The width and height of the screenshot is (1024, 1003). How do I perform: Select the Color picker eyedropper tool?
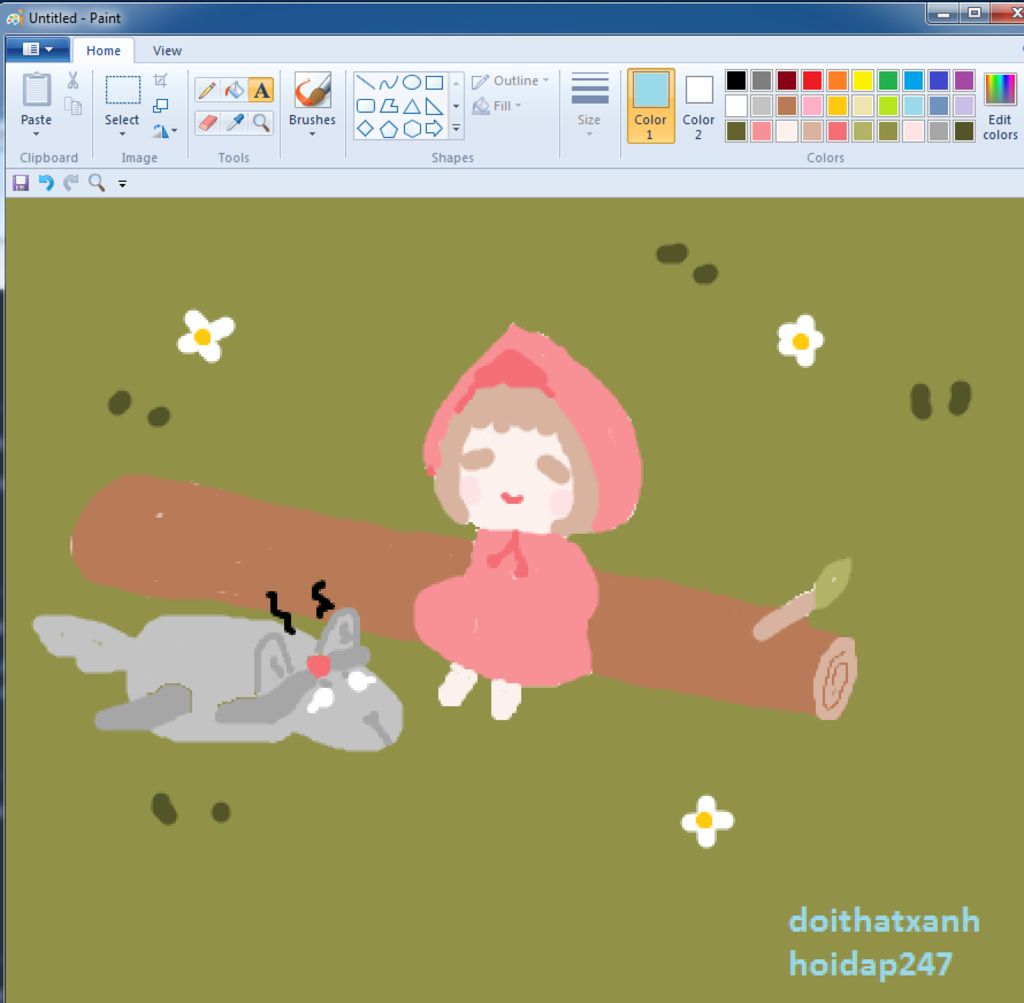pos(234,122)
